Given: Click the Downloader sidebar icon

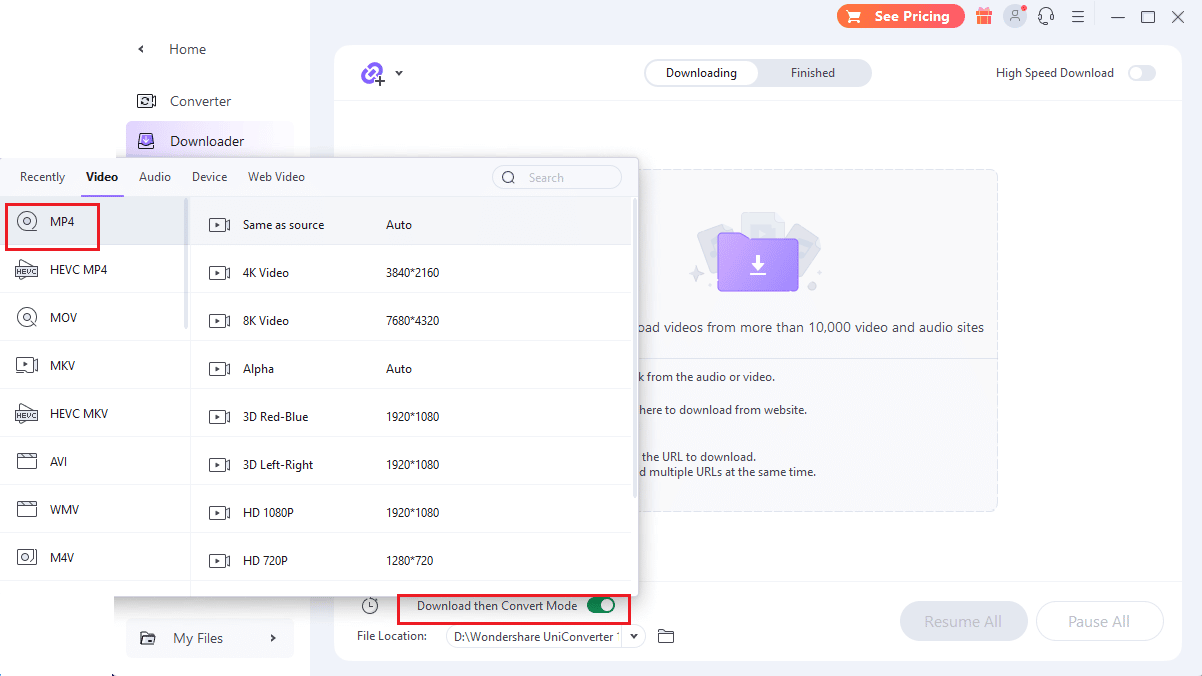Looking at the screenshot, I should point(147,141).
